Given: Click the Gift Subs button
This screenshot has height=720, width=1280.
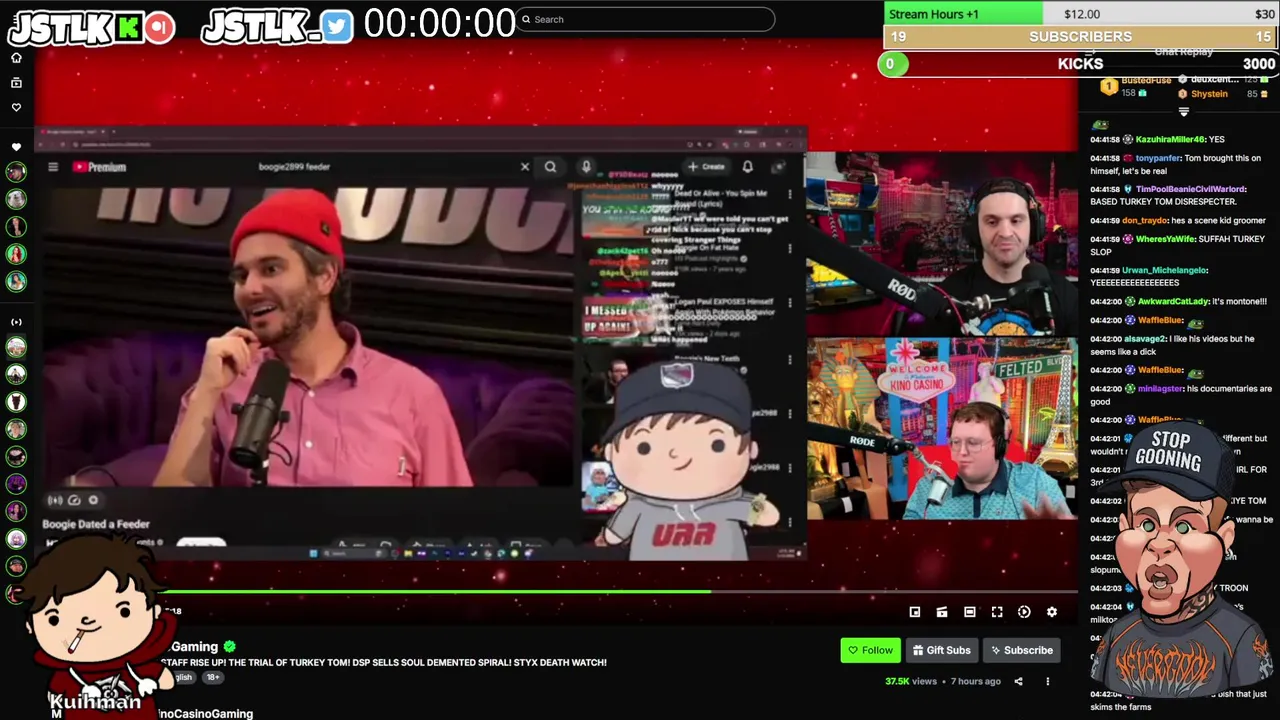Looking at the screenshot, I should coord(941,650).
